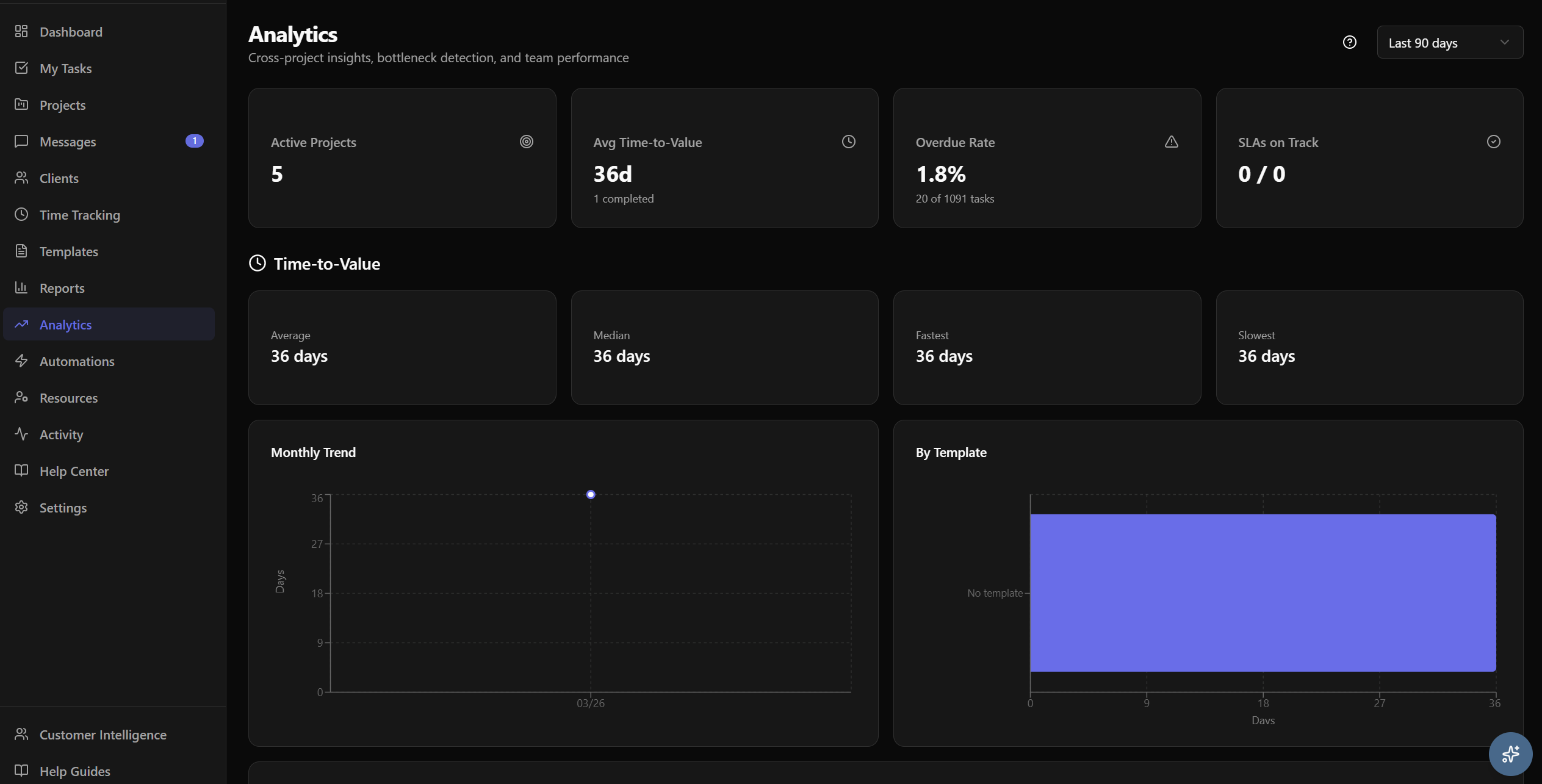The image size is (1542, 784).
Task: Click the sparkle AI assistant button bottom right
Action: (x=1510, y=754)
